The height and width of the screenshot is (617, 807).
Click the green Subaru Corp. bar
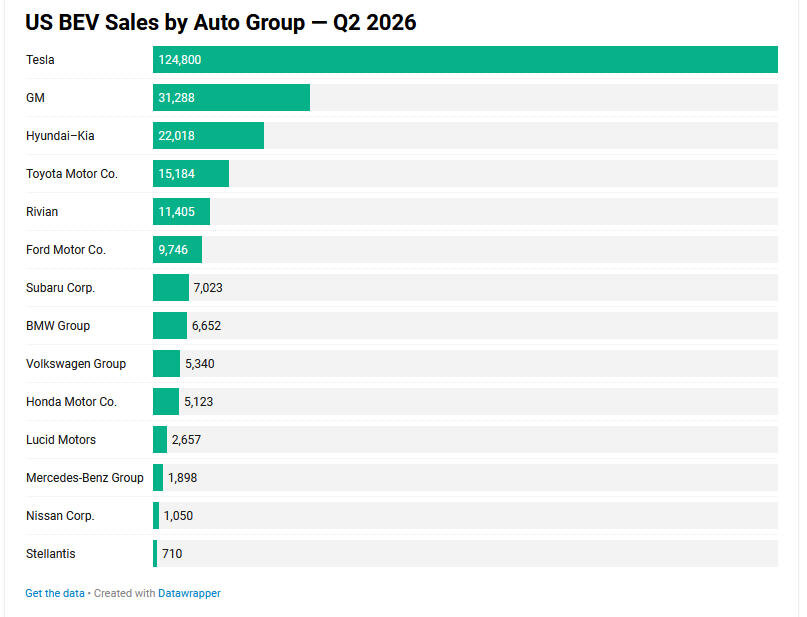(x=171, y=288)
